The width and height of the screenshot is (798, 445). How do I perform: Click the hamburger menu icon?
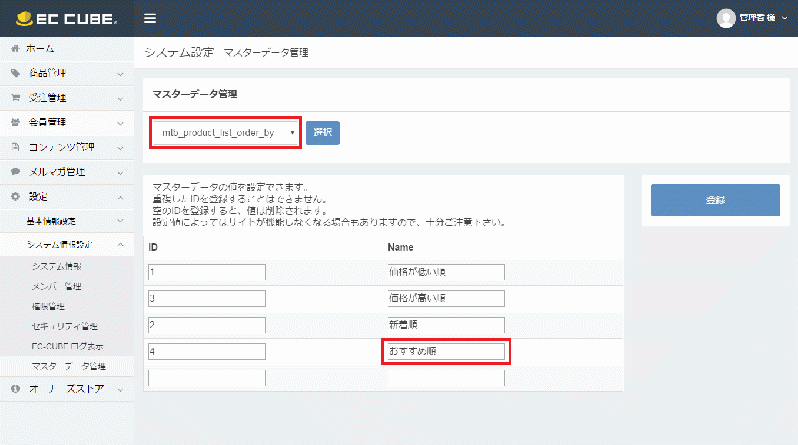150,18
